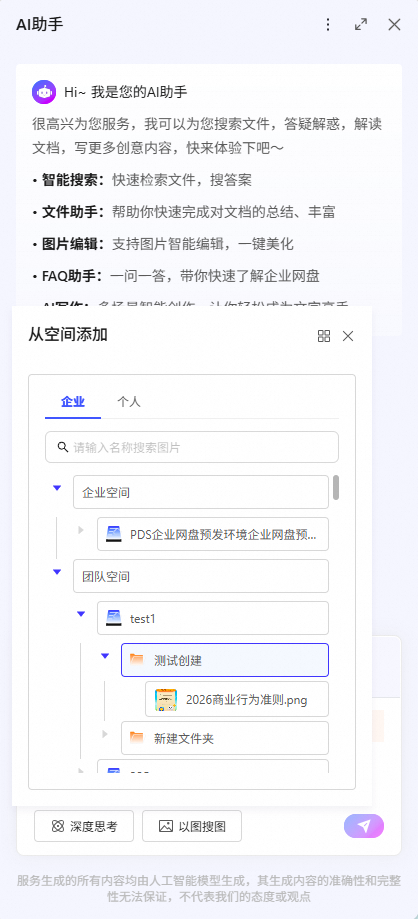The image size is (418, 919).
Task: Select the 新建文件夹 row
Action: pos(225,738)
